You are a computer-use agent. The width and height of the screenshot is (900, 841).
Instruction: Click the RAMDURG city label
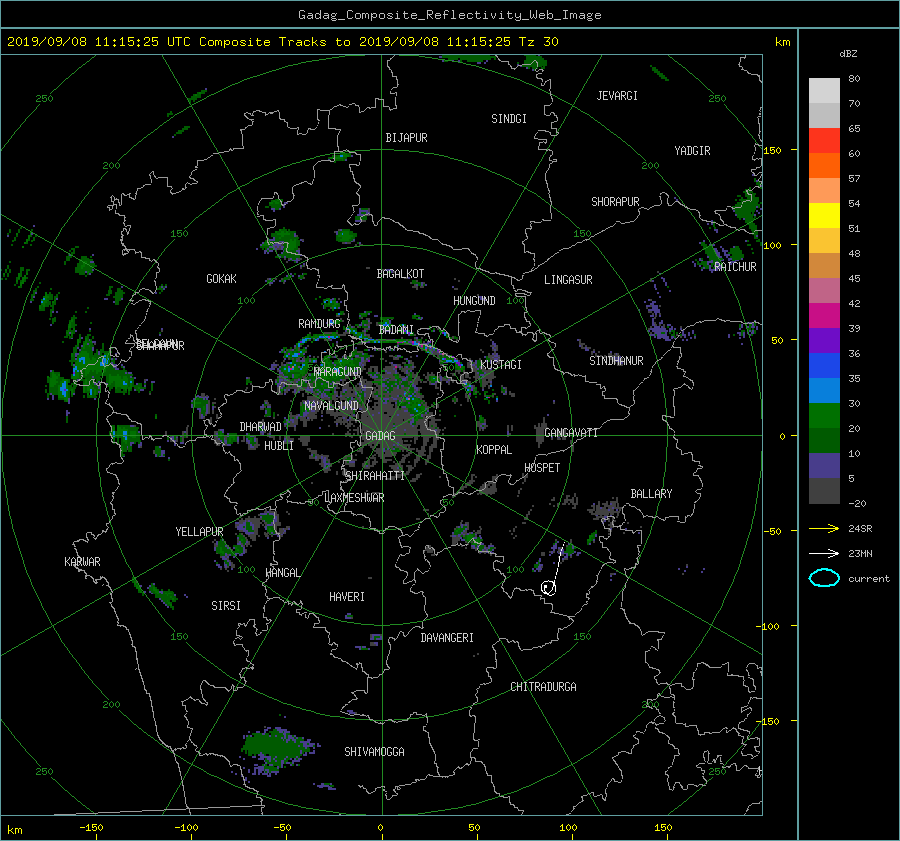coord(319,324)
